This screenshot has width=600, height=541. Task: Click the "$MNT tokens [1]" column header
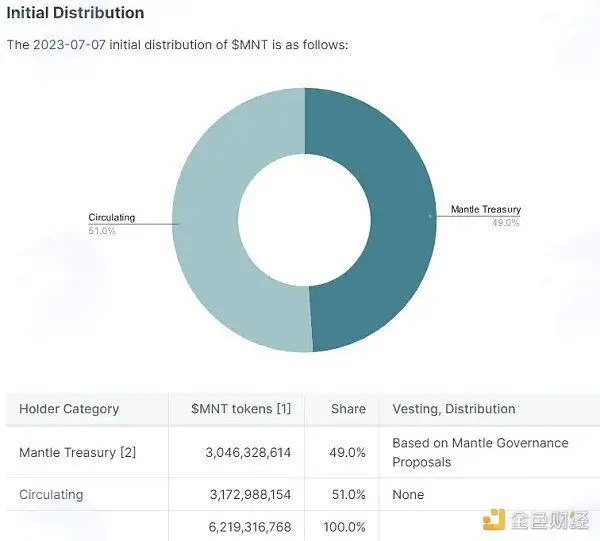coord(241,409)
